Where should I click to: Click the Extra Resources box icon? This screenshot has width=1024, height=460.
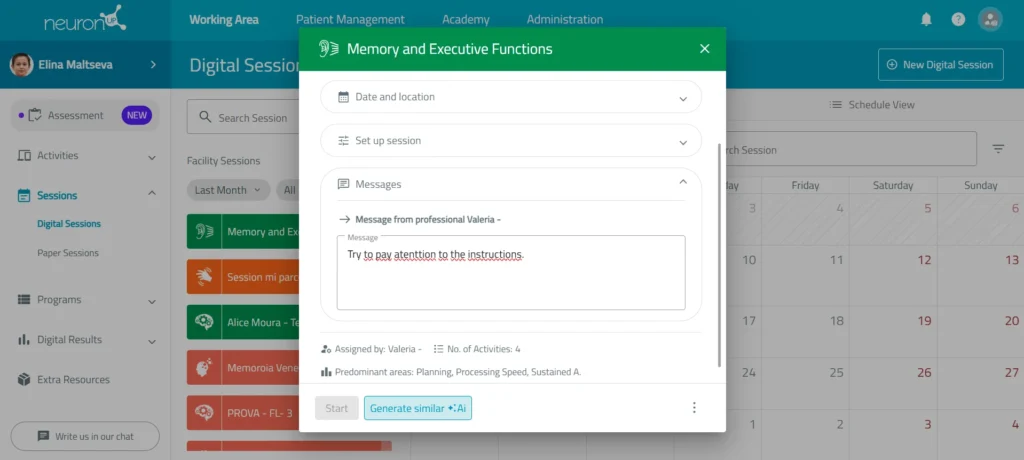(24, 380)
